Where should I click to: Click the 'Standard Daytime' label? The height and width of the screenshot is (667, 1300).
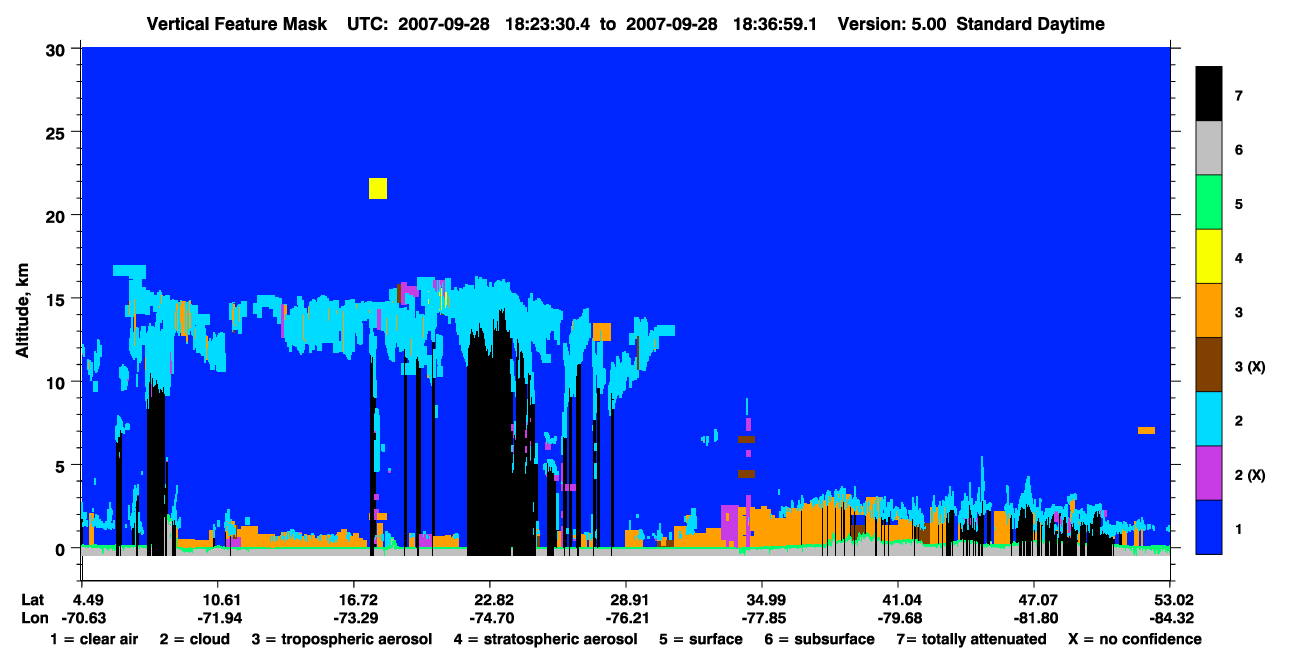pos(1030,24)
